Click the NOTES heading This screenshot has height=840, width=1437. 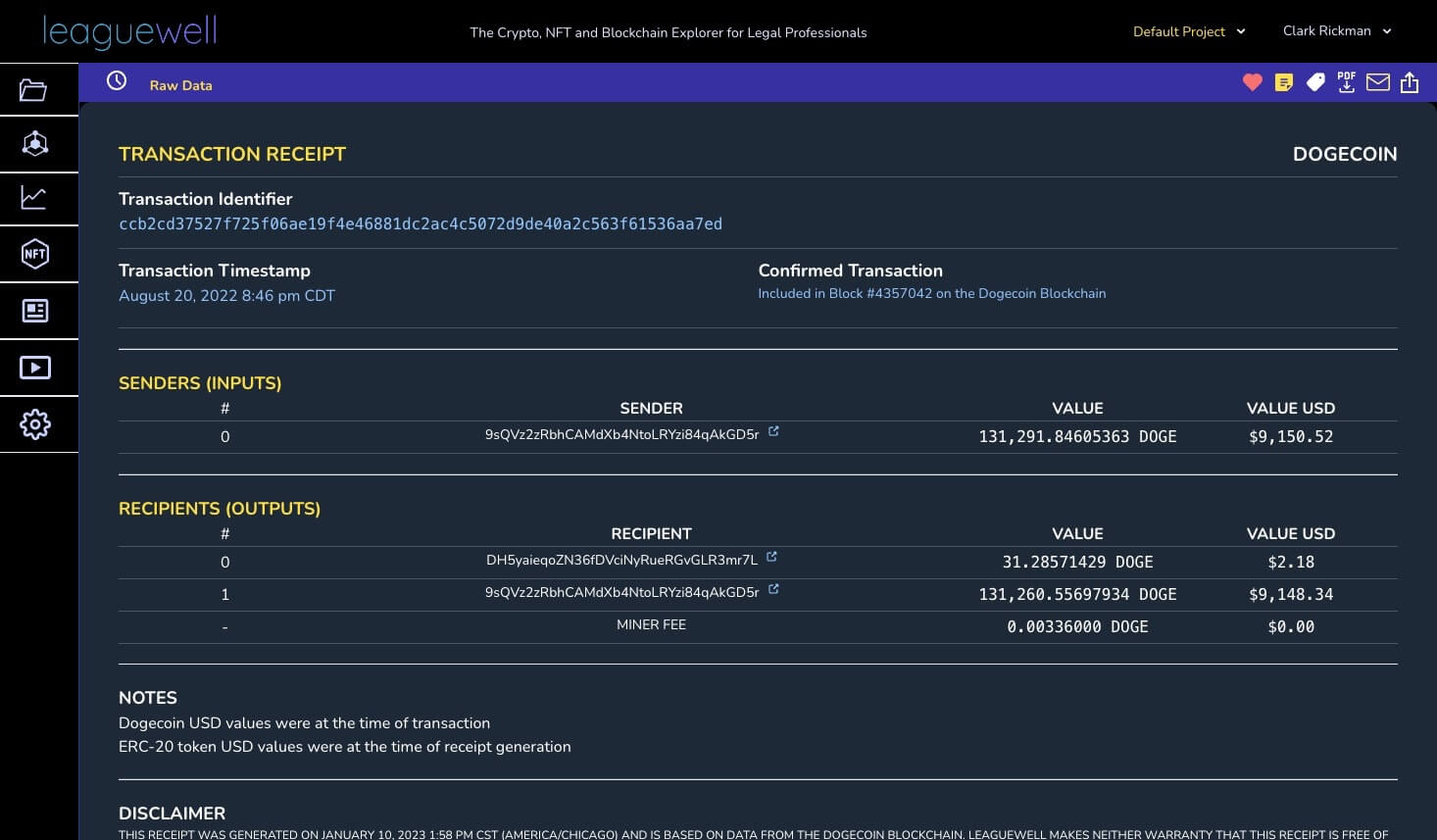click(x=148, y=698)
